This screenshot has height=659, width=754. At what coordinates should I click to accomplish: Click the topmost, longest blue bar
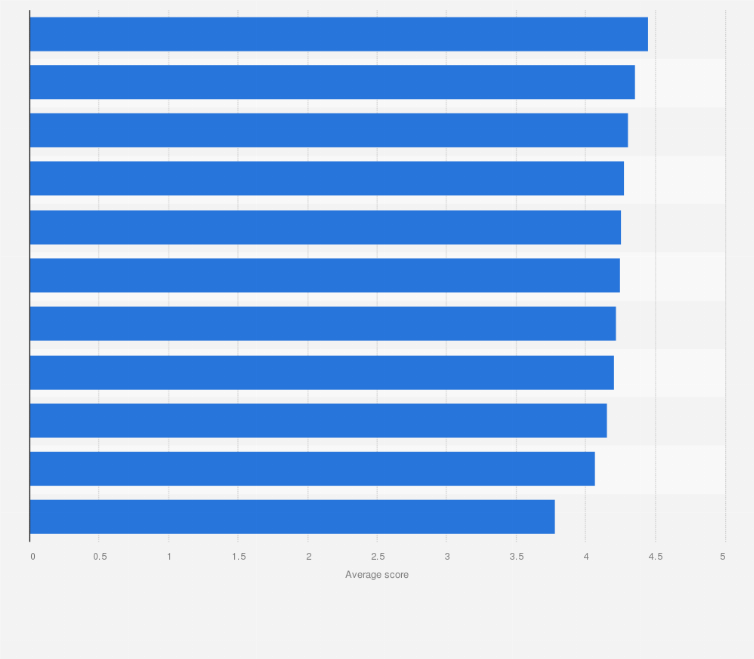pyautogui.click(x=338, y=34)
